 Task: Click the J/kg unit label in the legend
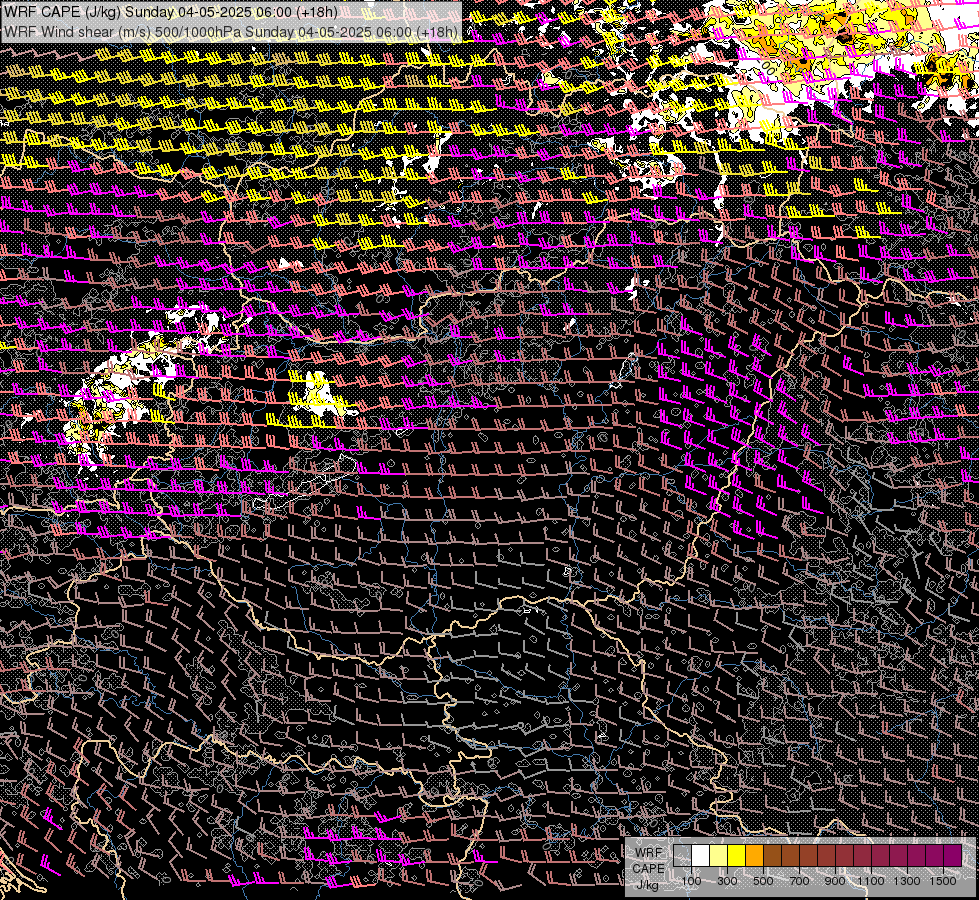[647, 885]
